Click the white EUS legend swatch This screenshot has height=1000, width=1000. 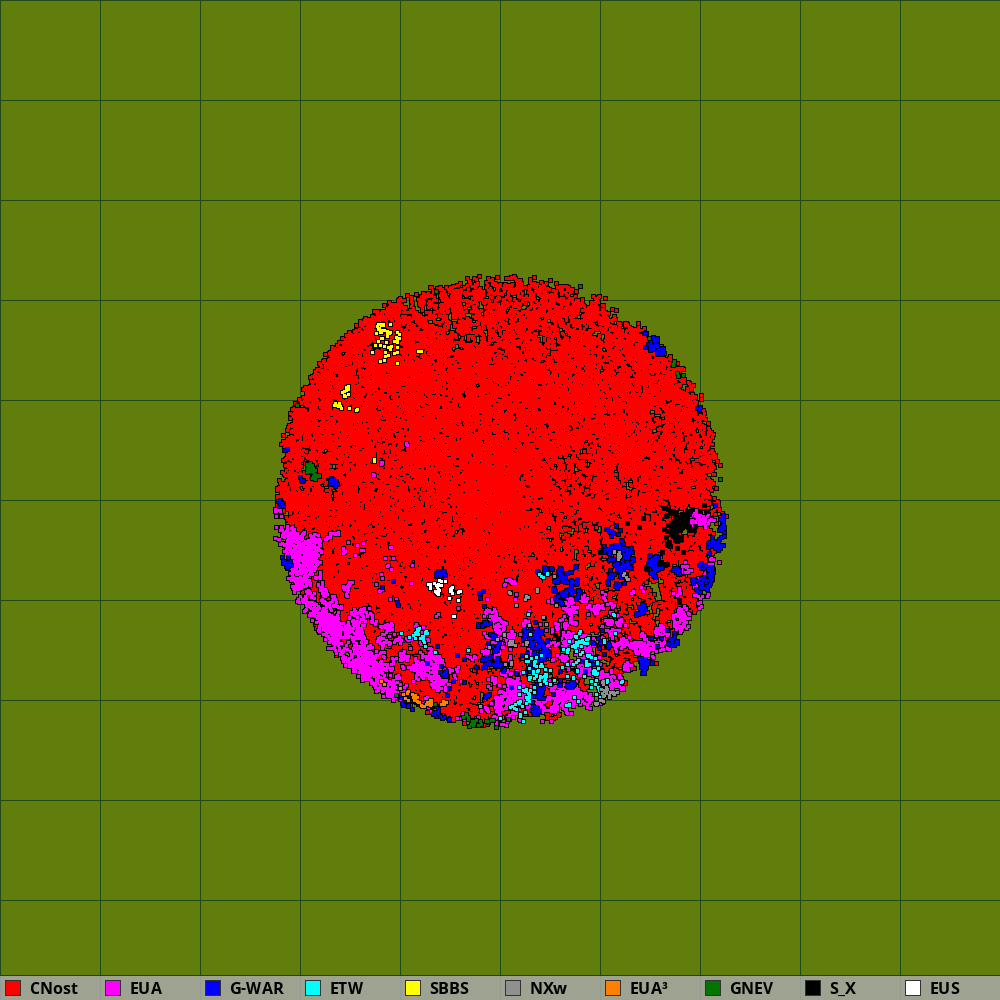(913, 988)
